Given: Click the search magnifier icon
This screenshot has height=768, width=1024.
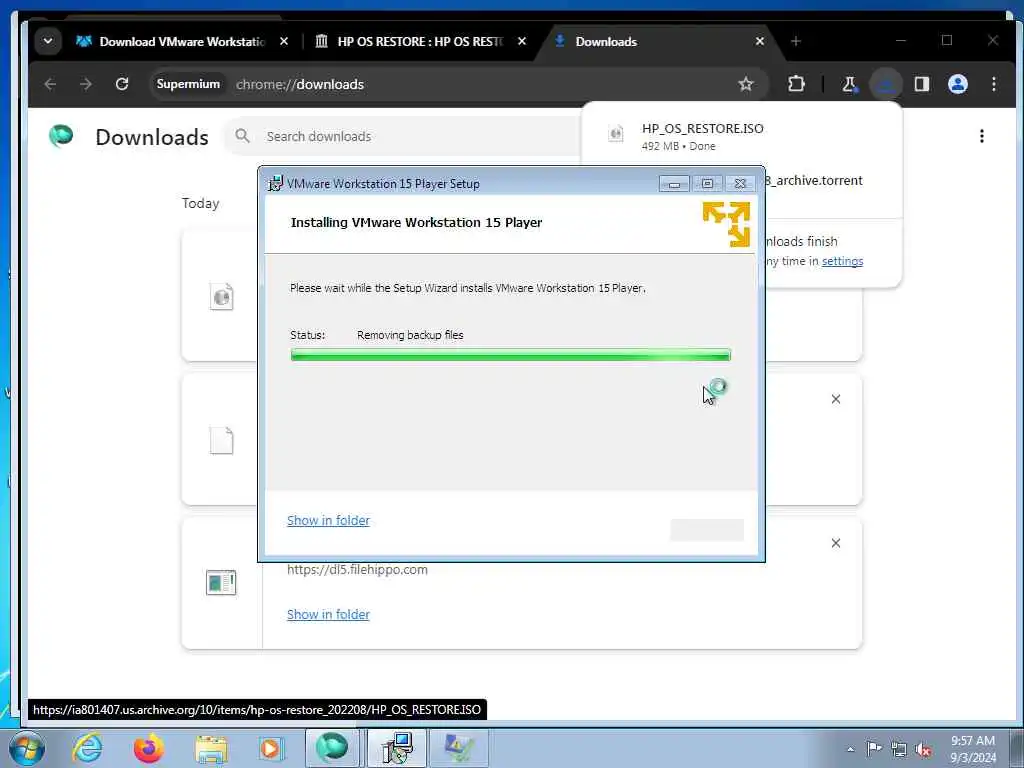Looking at the screenshot, I should tap(242, 136).
